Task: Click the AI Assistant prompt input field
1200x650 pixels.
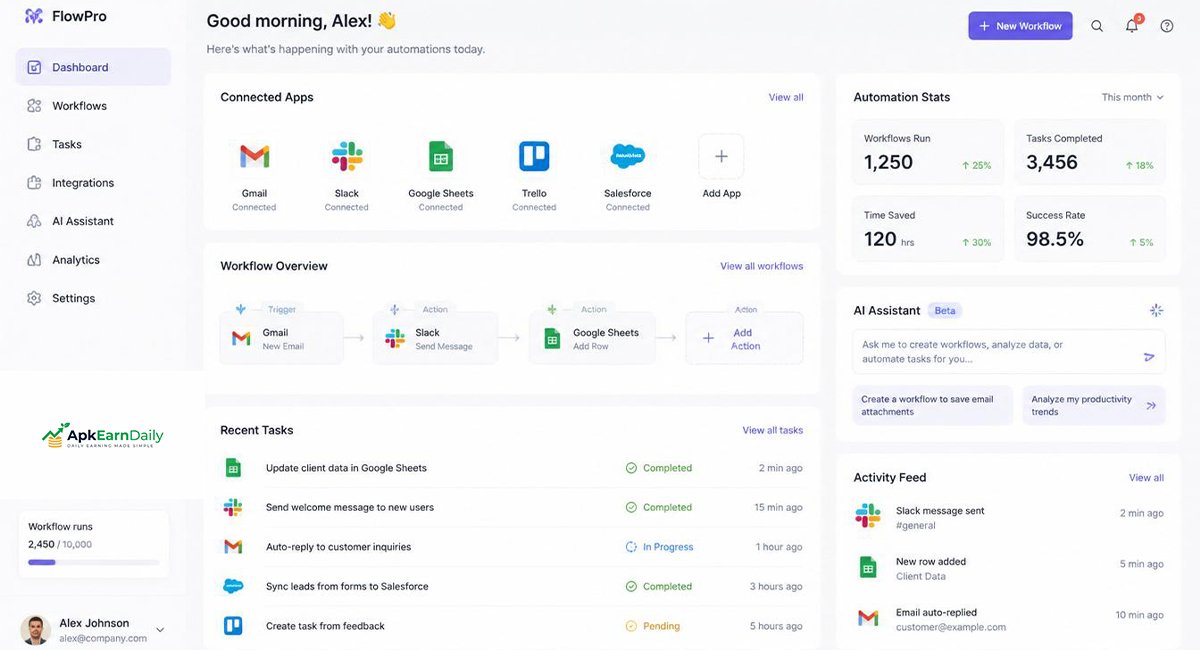Action: pos(1009,351)
